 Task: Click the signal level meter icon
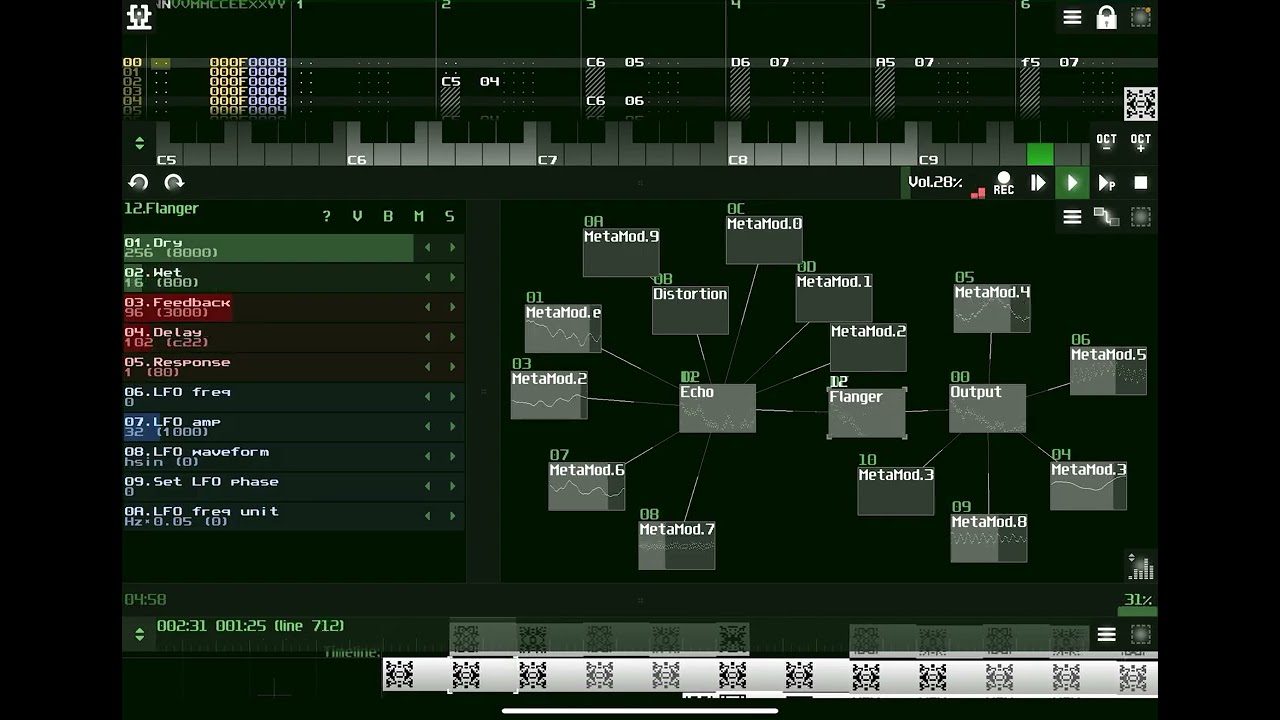pyautogui.click(x=1141, y=566)
